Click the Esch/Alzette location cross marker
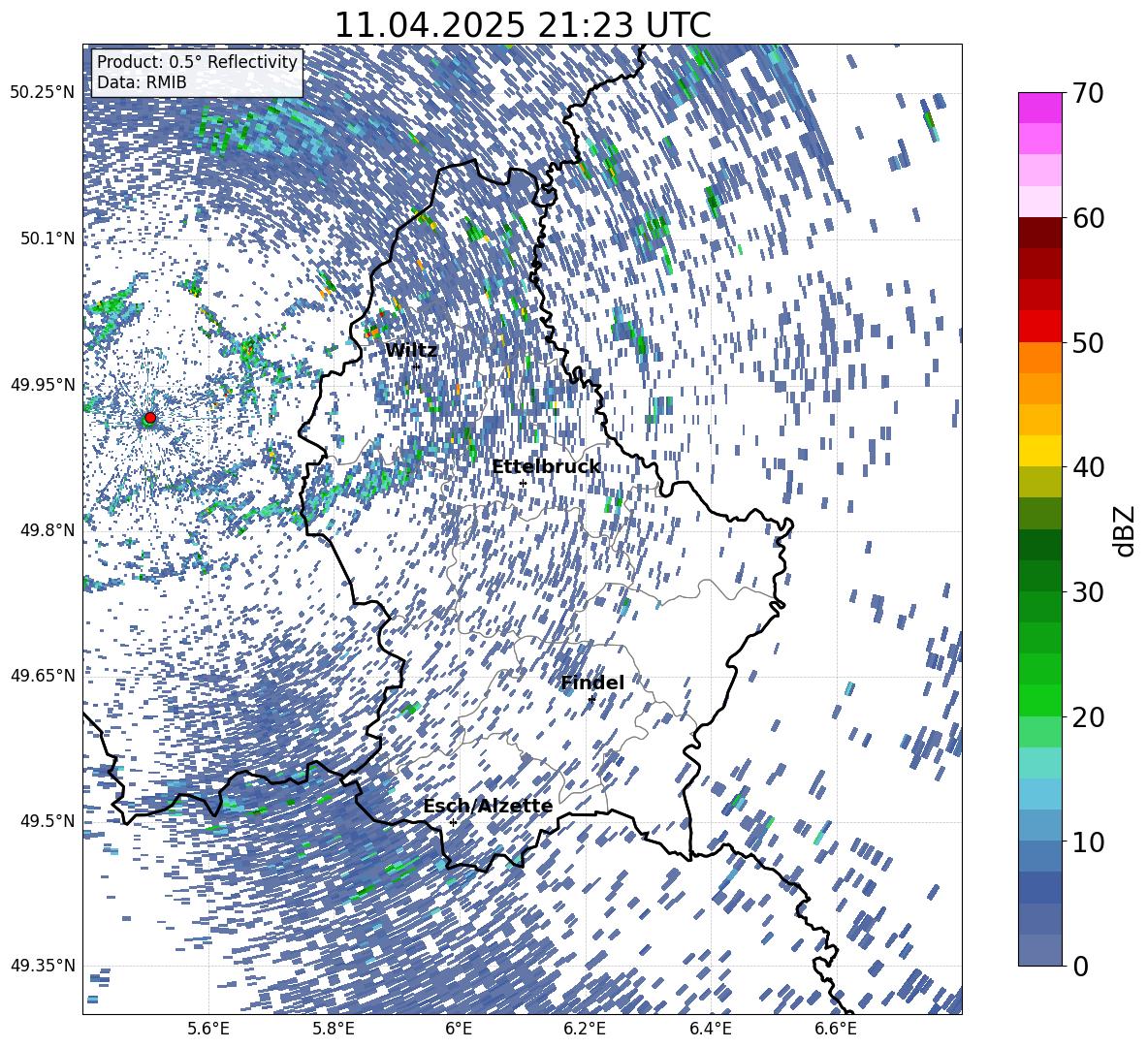Screen dimensions: 1148x1048 [x=453, y=822]
